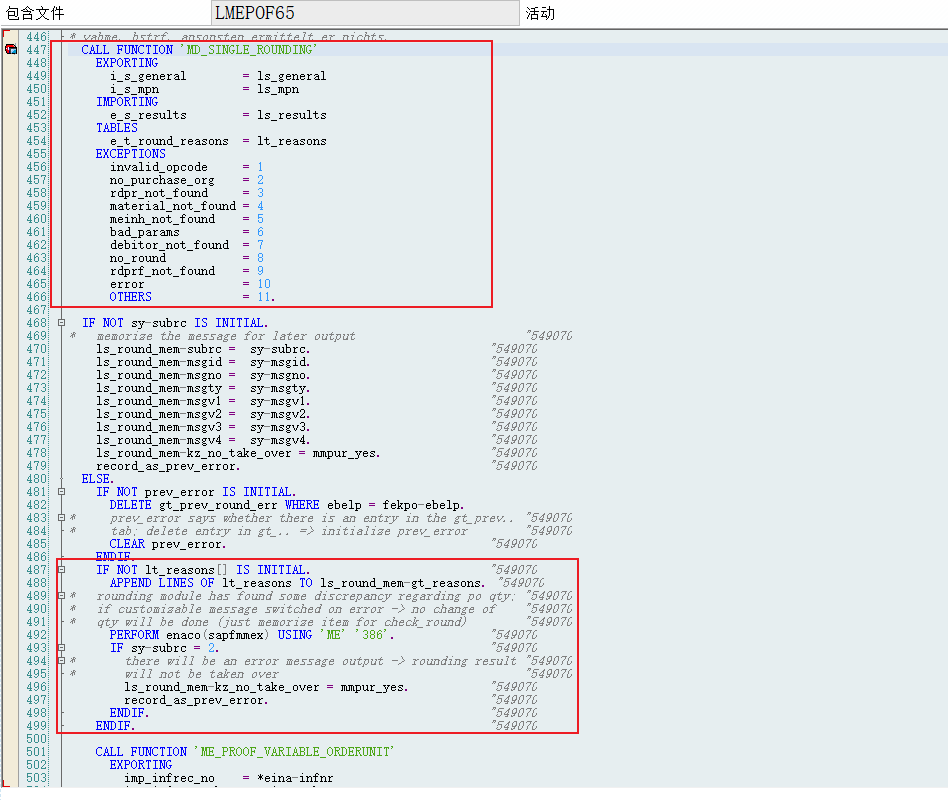Click exception value 10 for error

click(264, 284)
